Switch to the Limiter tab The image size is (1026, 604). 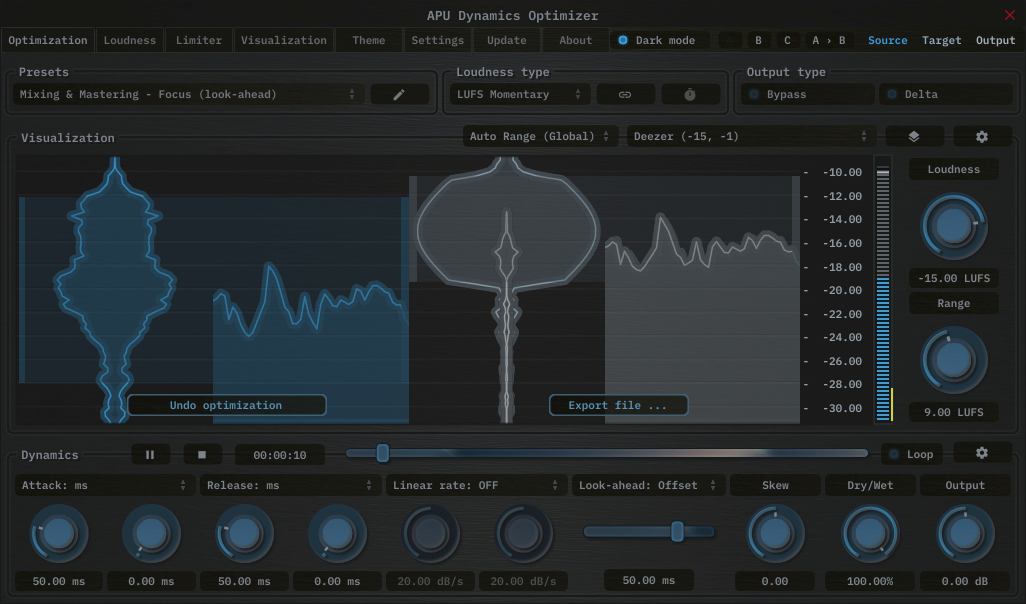point(198,40)
